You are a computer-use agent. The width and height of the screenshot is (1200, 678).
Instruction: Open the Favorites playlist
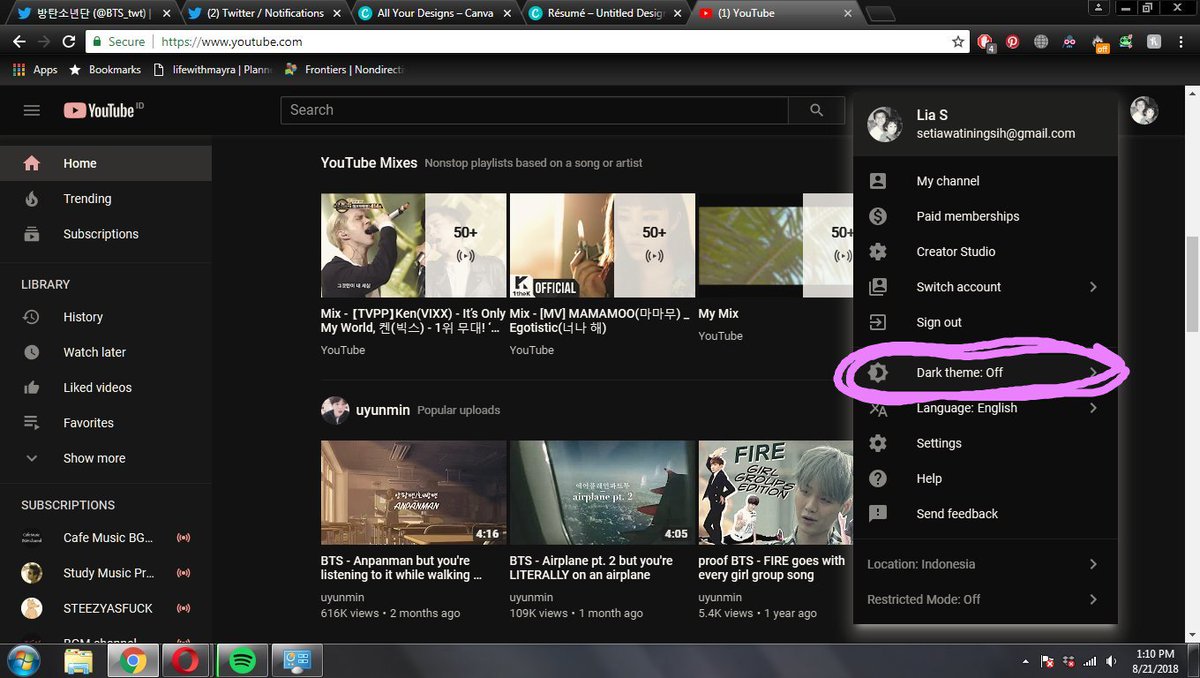(x=105, y=423)
